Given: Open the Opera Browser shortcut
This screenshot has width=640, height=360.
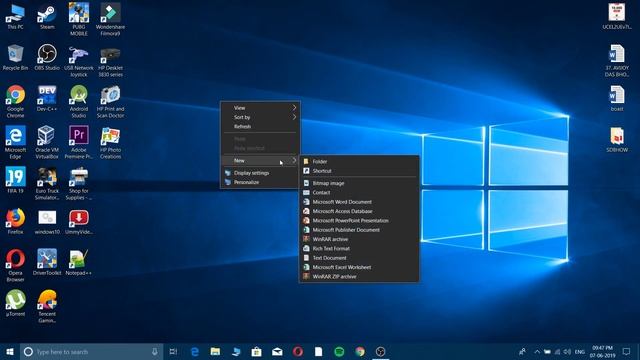Looking at the screenshot, I should tap(15, 265).
